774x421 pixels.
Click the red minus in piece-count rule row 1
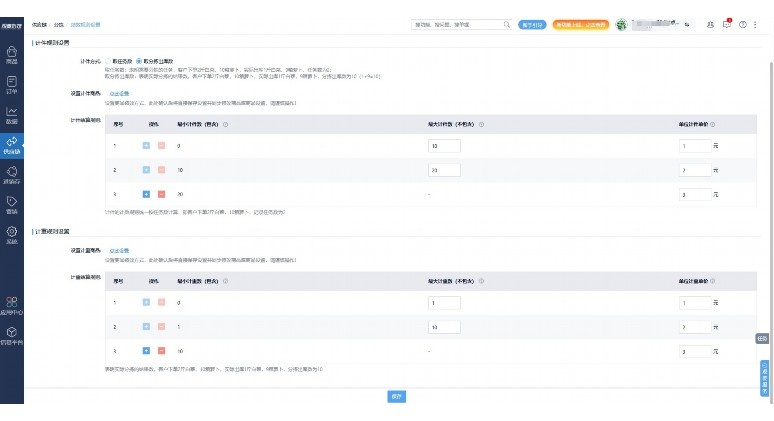161,146
